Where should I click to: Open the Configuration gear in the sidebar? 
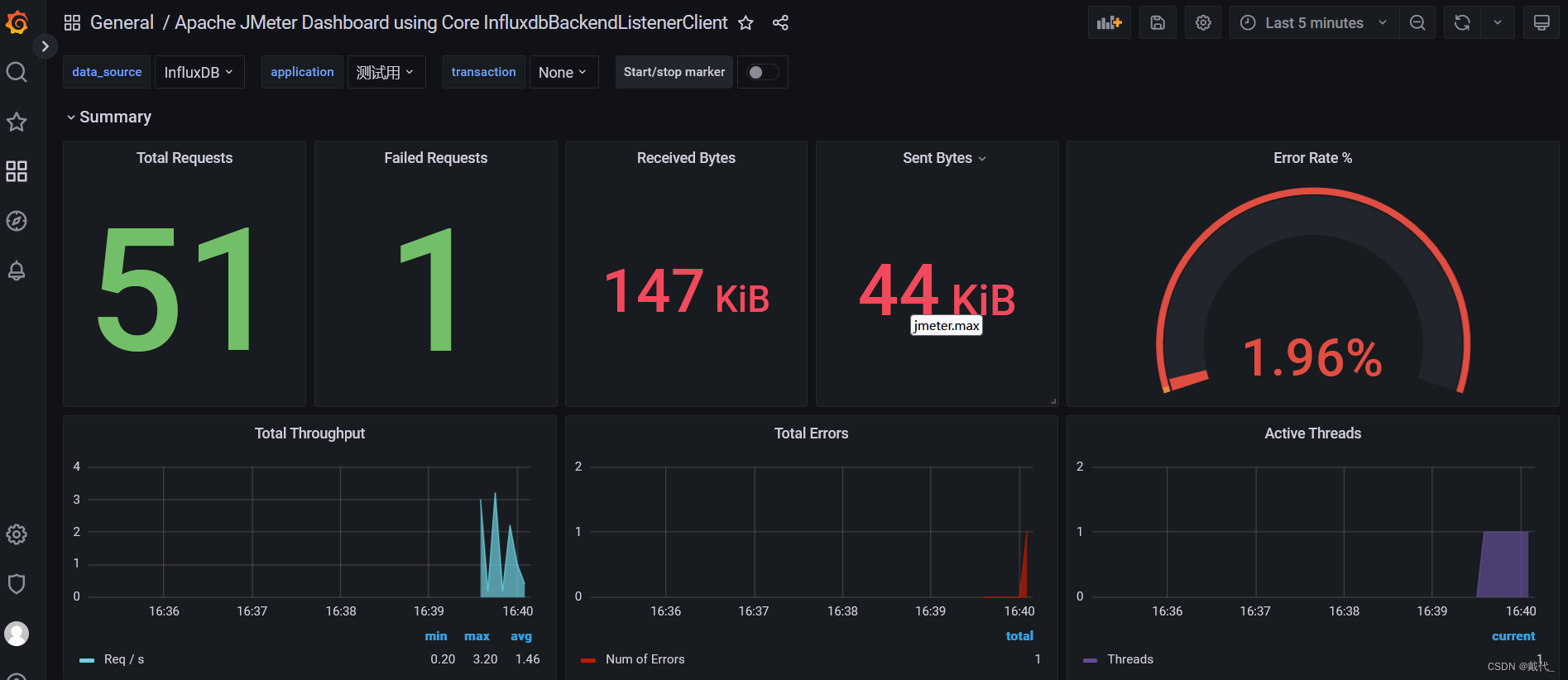point(17,534)
